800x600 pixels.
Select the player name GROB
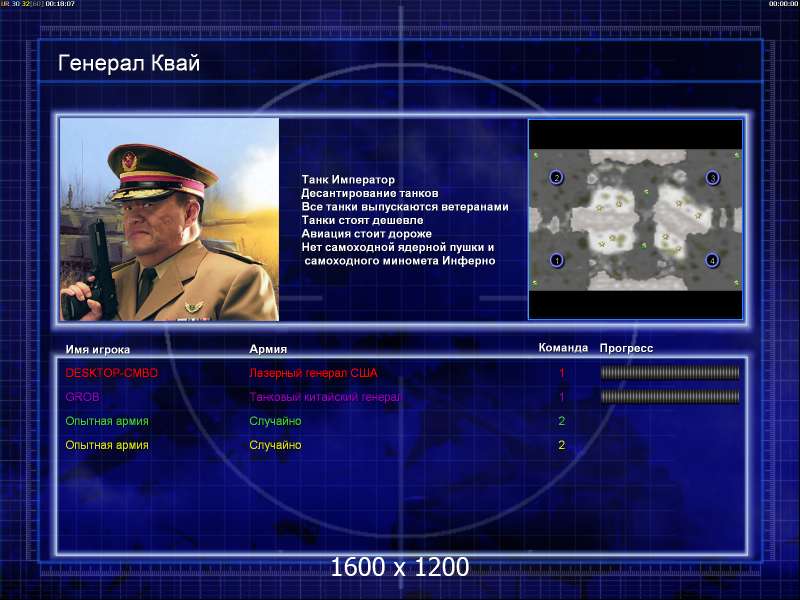(x=82, y=396)
